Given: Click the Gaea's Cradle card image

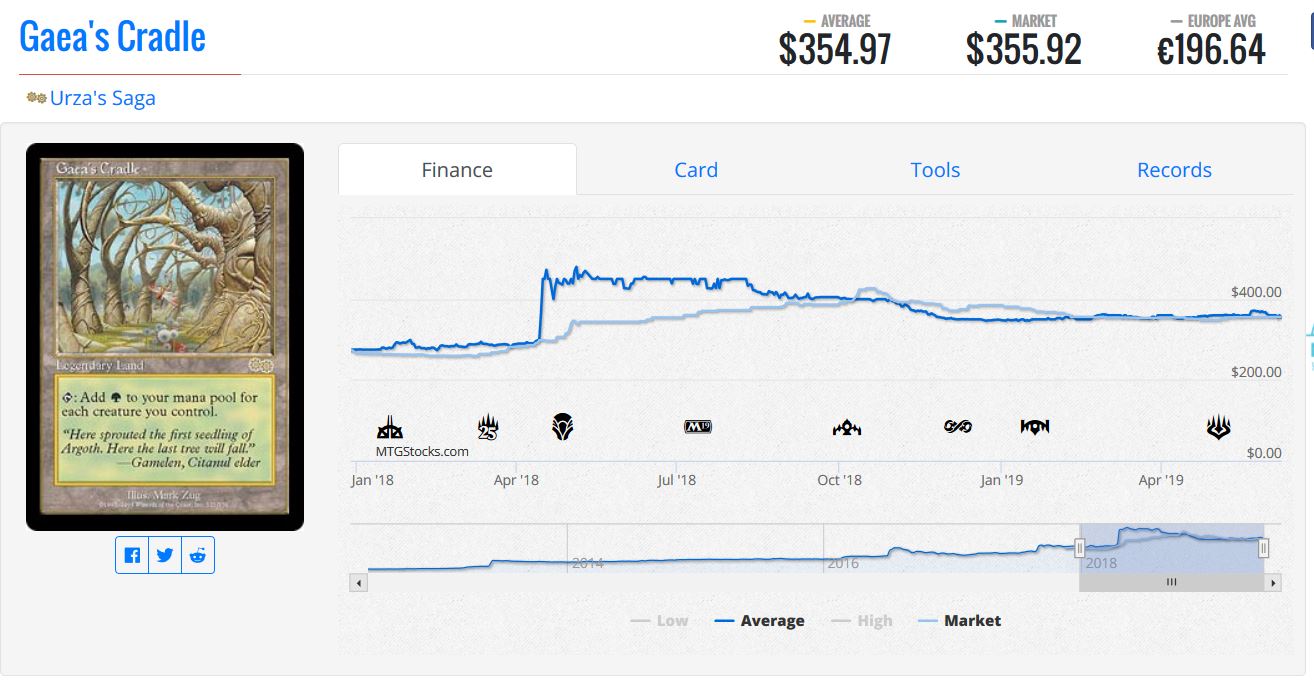Looking at the screenshot, I should point(165,336).
